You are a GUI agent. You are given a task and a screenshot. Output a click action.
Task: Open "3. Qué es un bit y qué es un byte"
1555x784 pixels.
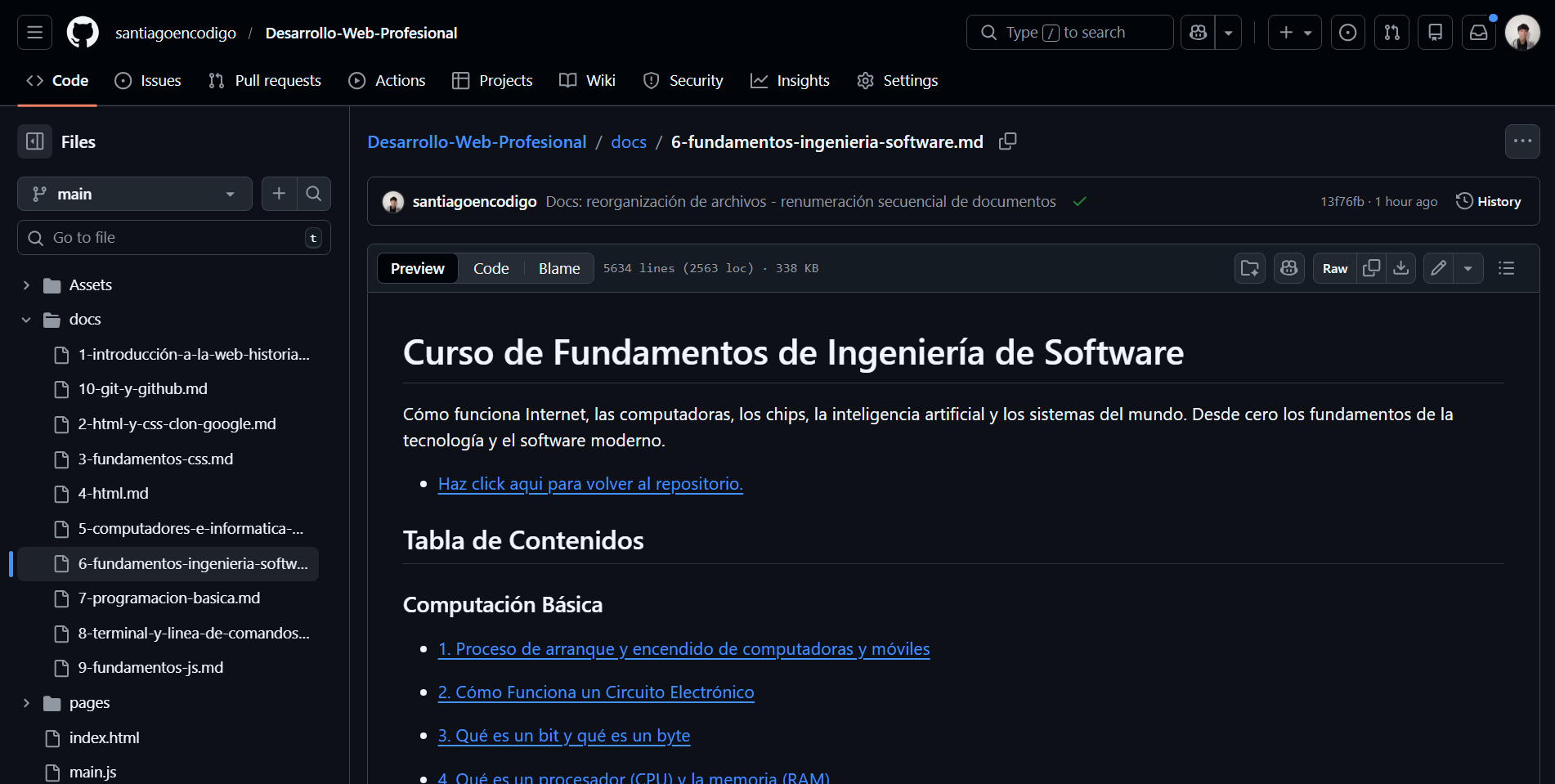click(564, 736)
